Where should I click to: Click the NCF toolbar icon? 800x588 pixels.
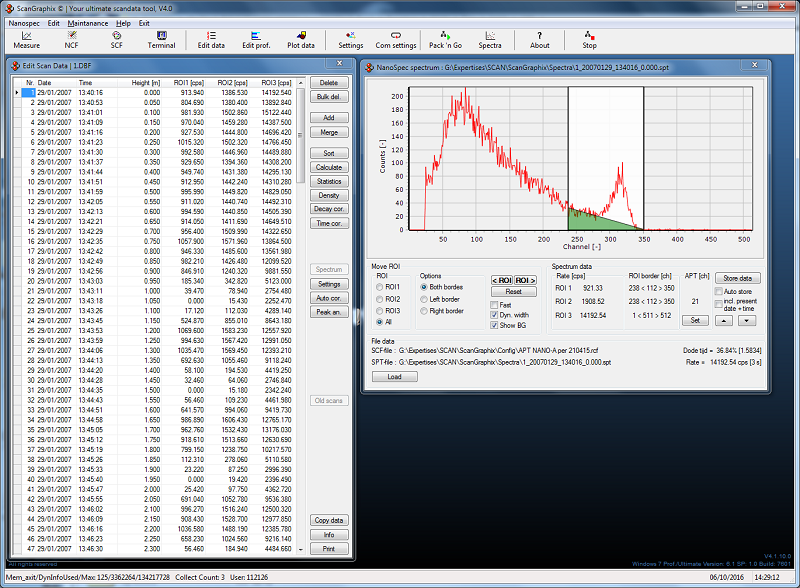point(71,39)
